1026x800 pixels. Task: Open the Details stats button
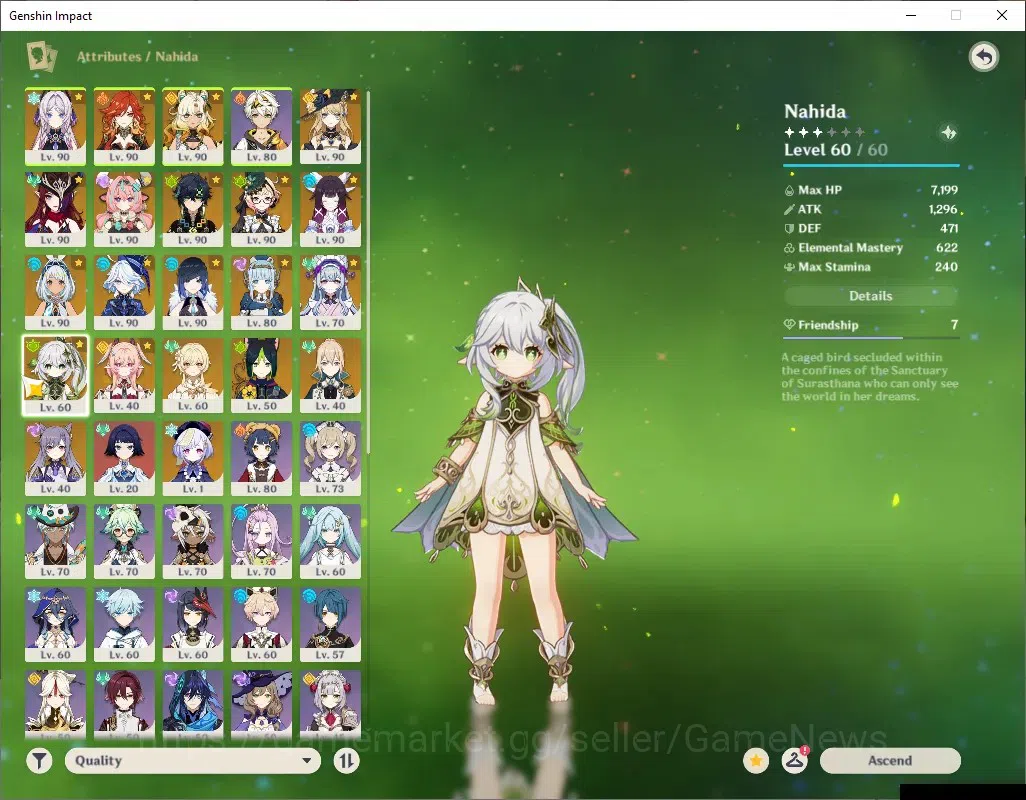pos(870,296)
